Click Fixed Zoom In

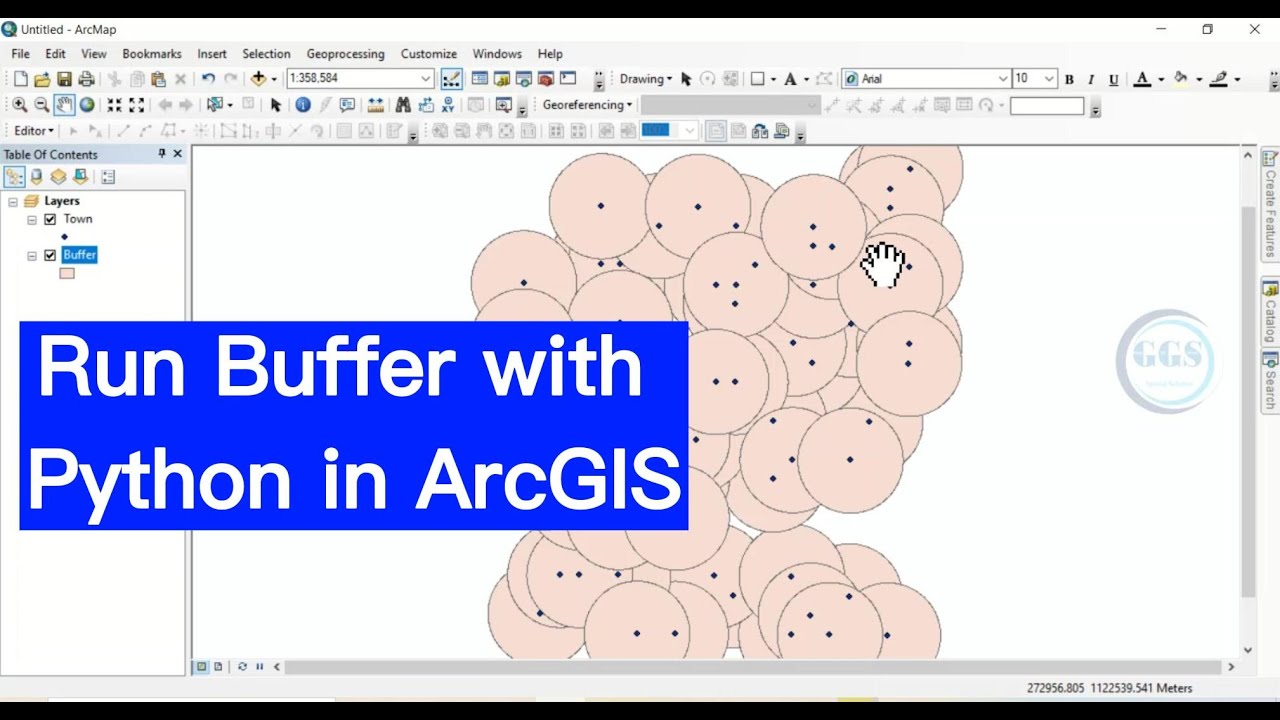point(114,105)
